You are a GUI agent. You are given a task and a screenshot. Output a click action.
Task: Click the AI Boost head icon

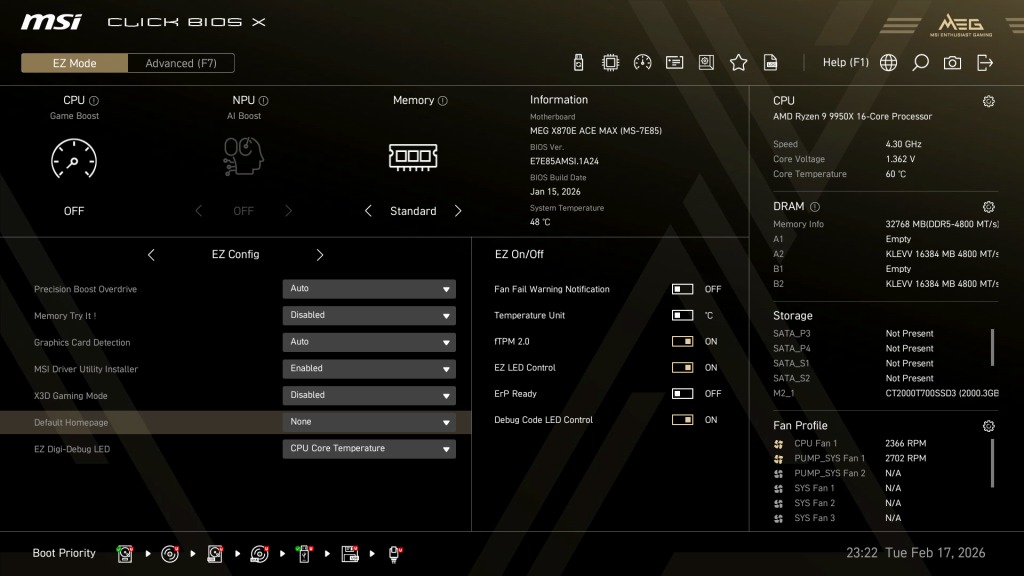coord(244,156)
